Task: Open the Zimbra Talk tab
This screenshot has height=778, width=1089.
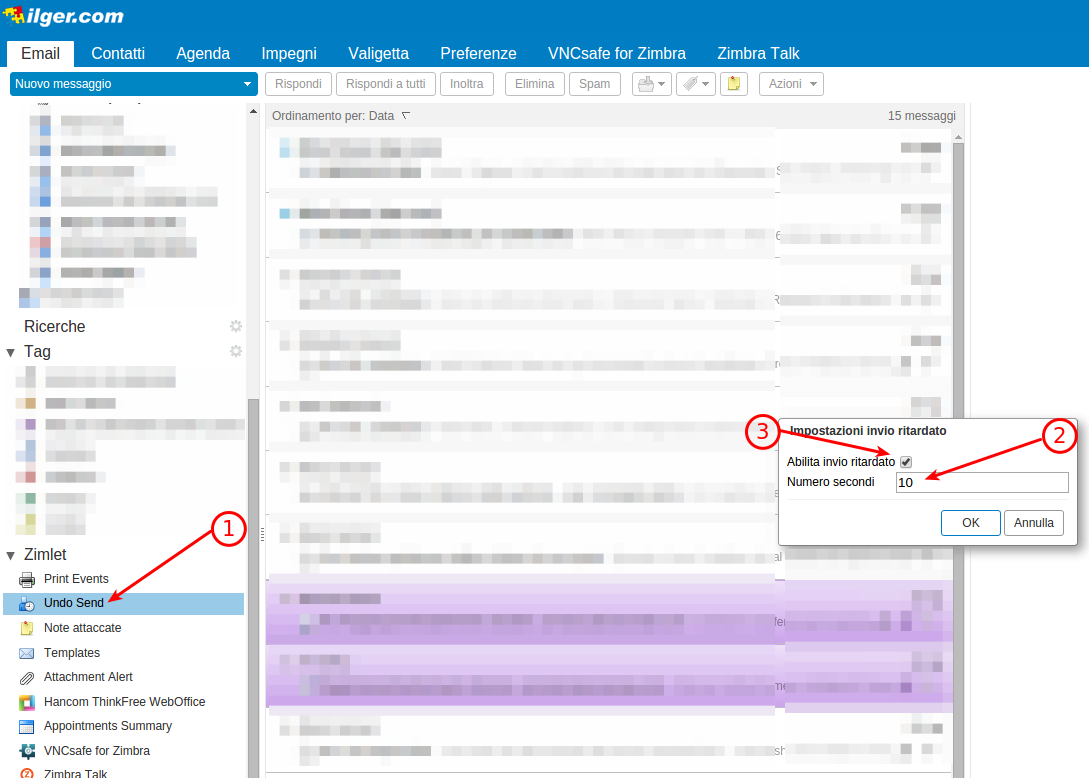Action: (x=758, y=53)
